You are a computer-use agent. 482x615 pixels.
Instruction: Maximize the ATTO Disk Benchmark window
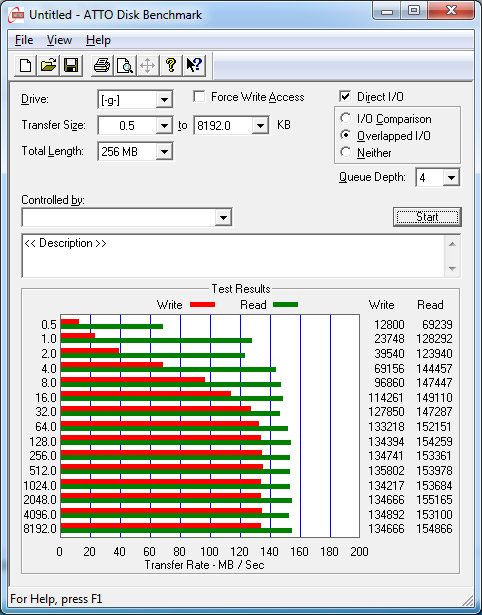pos(414,11)
